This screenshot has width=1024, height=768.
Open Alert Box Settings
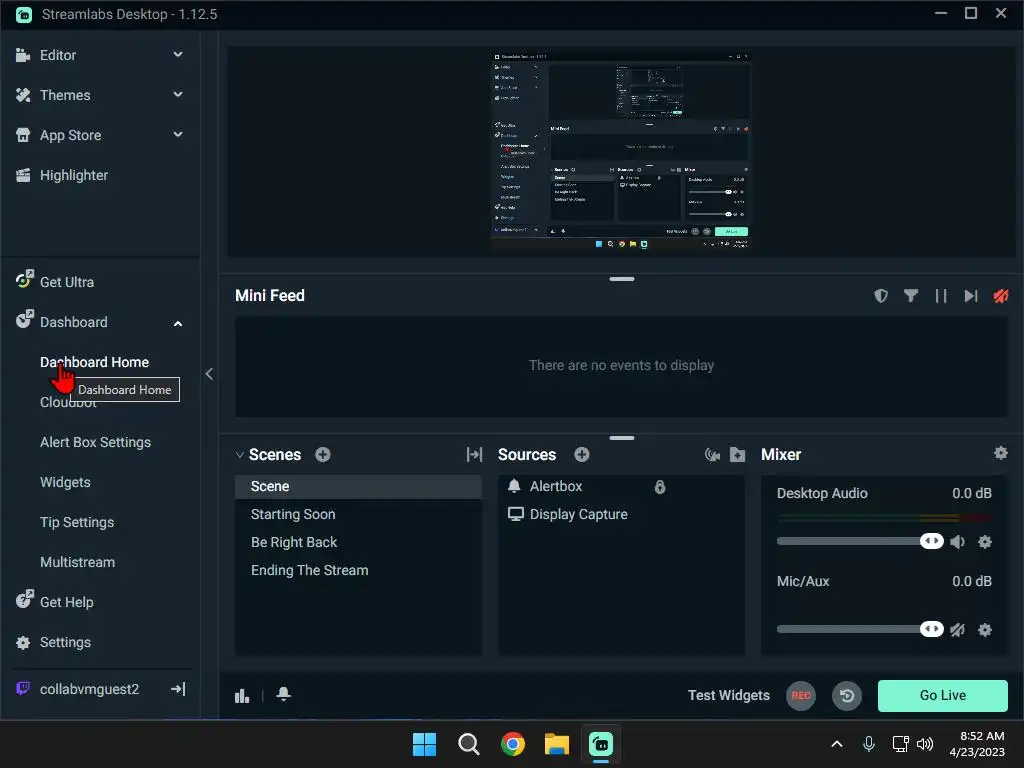95,442
